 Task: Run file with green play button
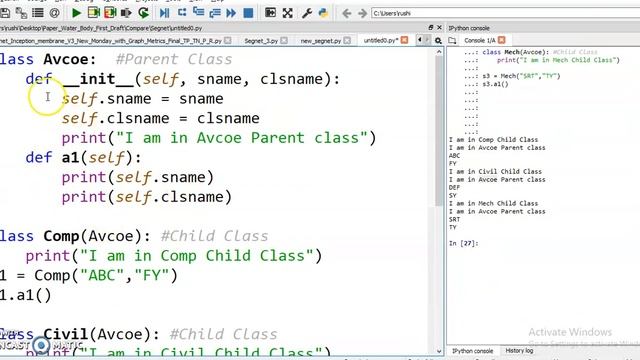coord(76,13)
